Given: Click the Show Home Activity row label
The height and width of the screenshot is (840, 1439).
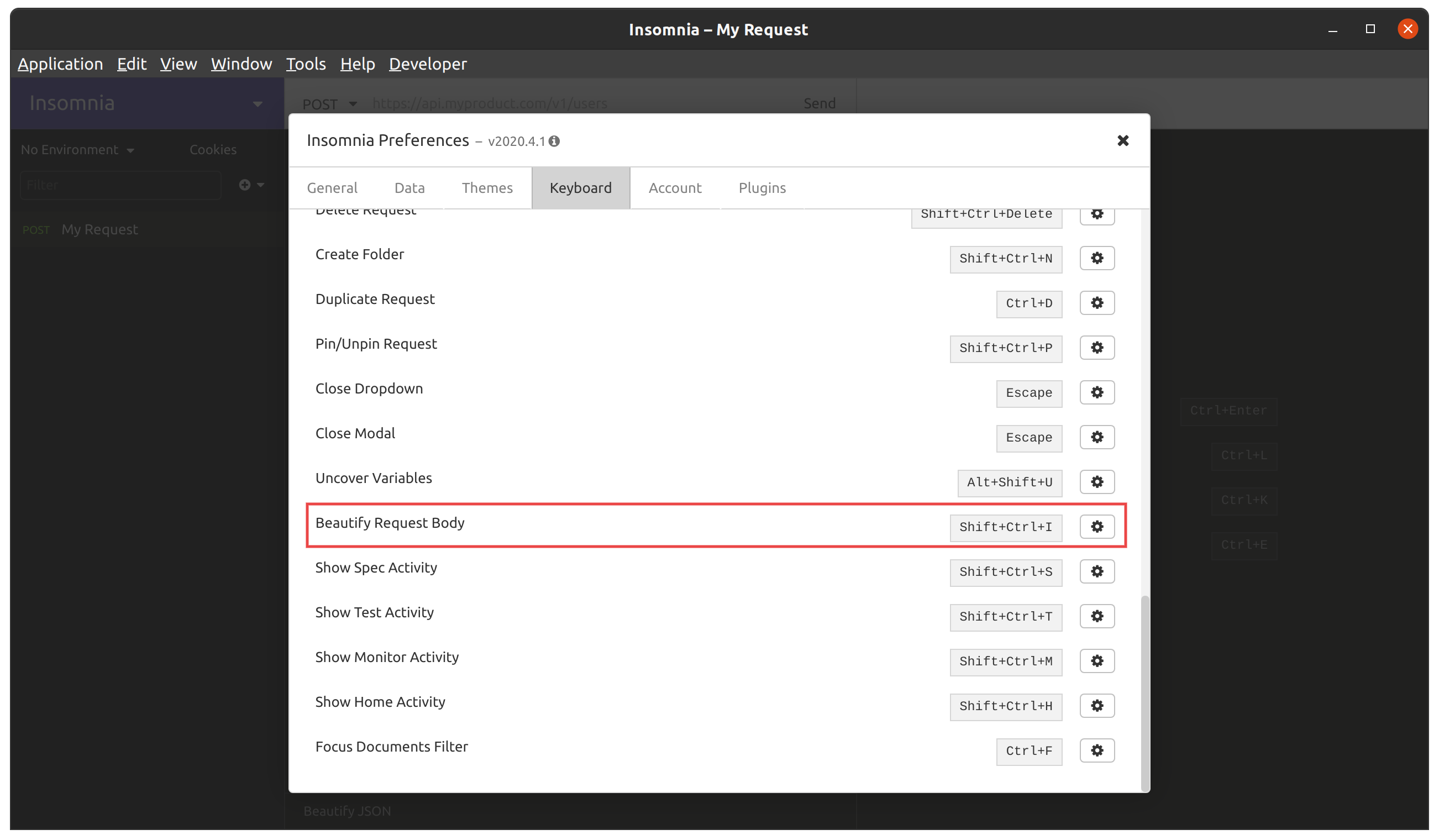Looking at the screenshot, I should (x=380, y=702).
